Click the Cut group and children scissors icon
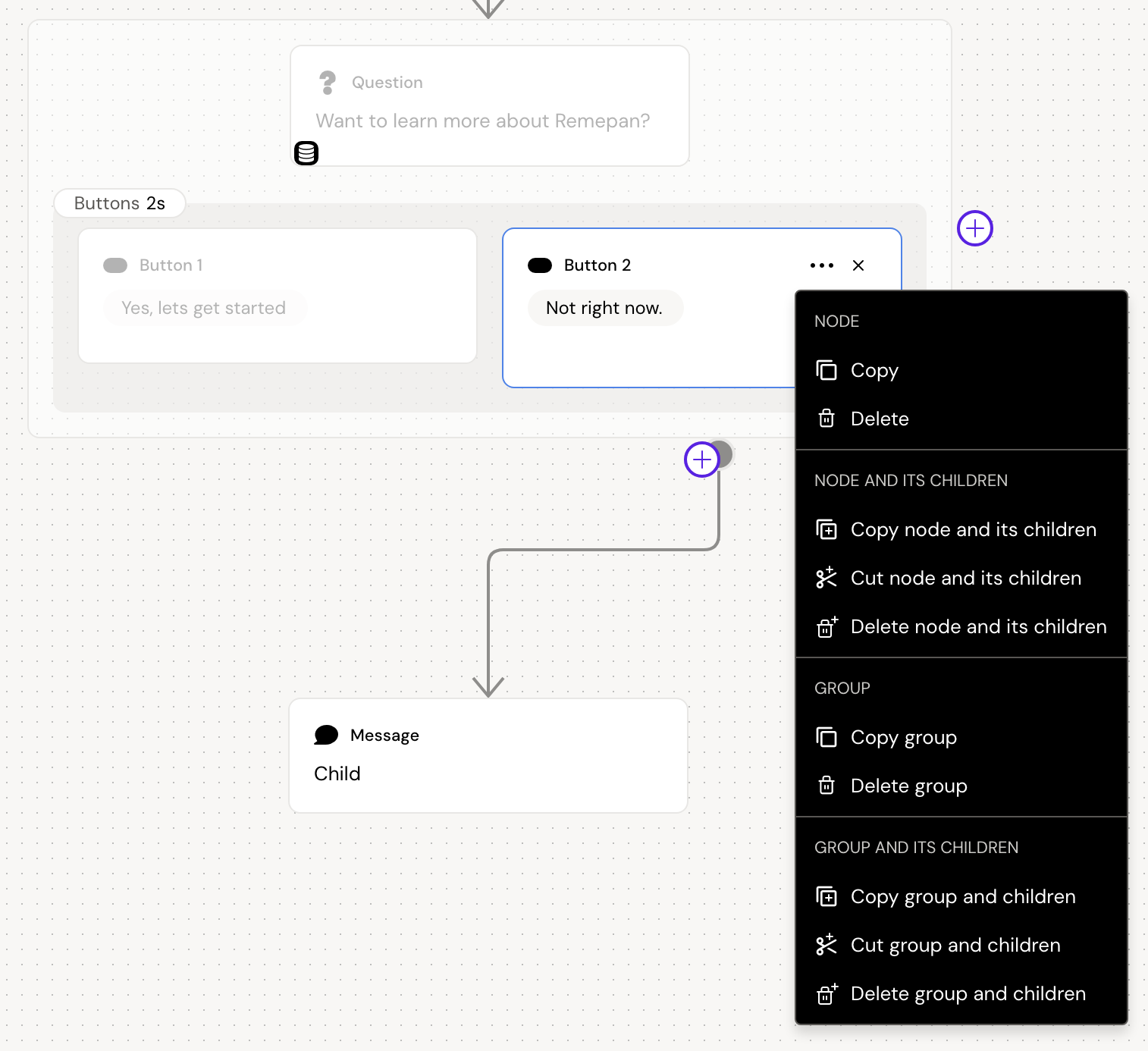The width and height of the screenshot is (1148, 1051). point(826,945)
